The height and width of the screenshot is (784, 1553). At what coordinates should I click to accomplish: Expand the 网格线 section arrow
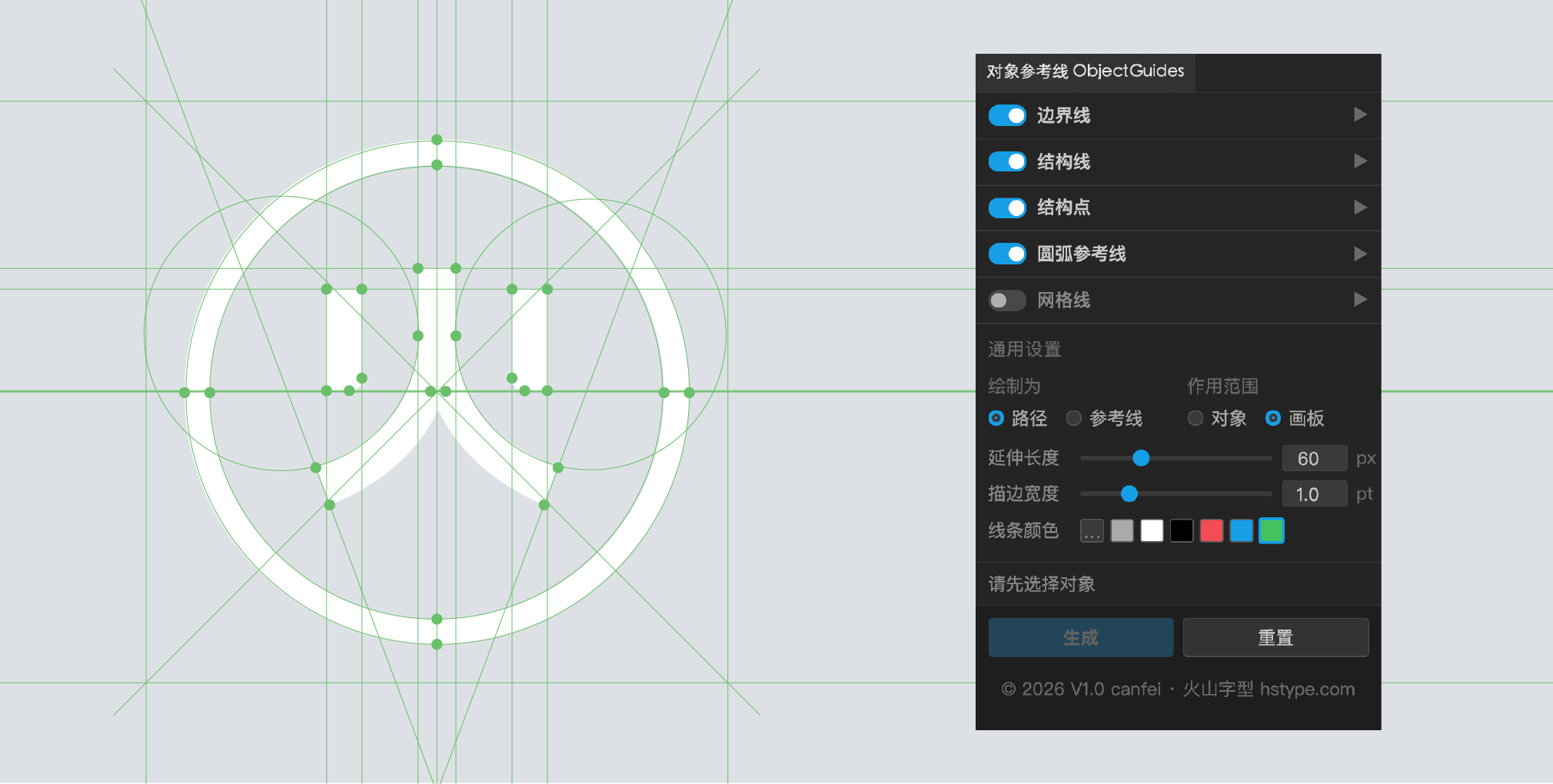pos(1360,299)
